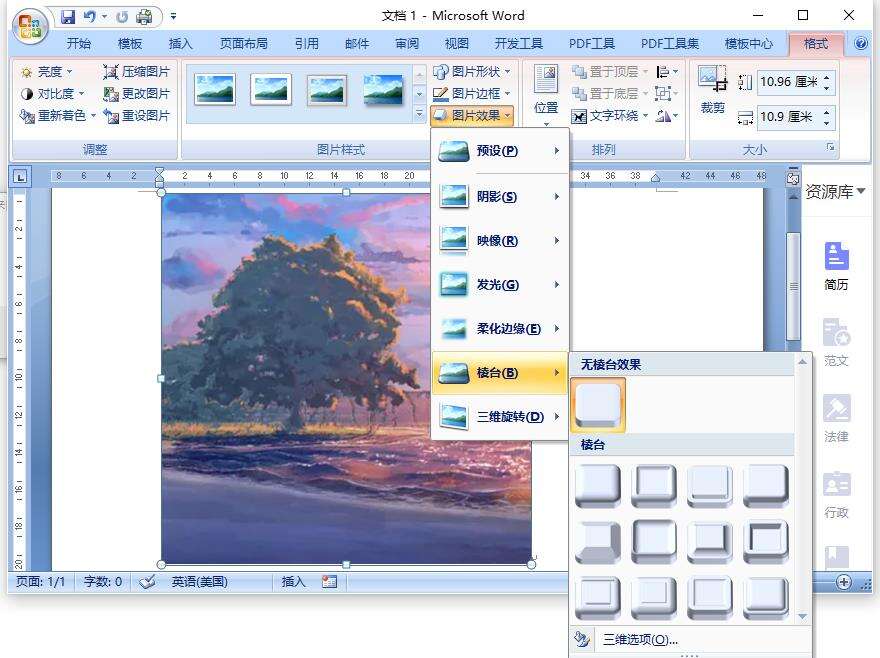
Task: Switch to the 模板中心 template center tab
Action: 749,43
